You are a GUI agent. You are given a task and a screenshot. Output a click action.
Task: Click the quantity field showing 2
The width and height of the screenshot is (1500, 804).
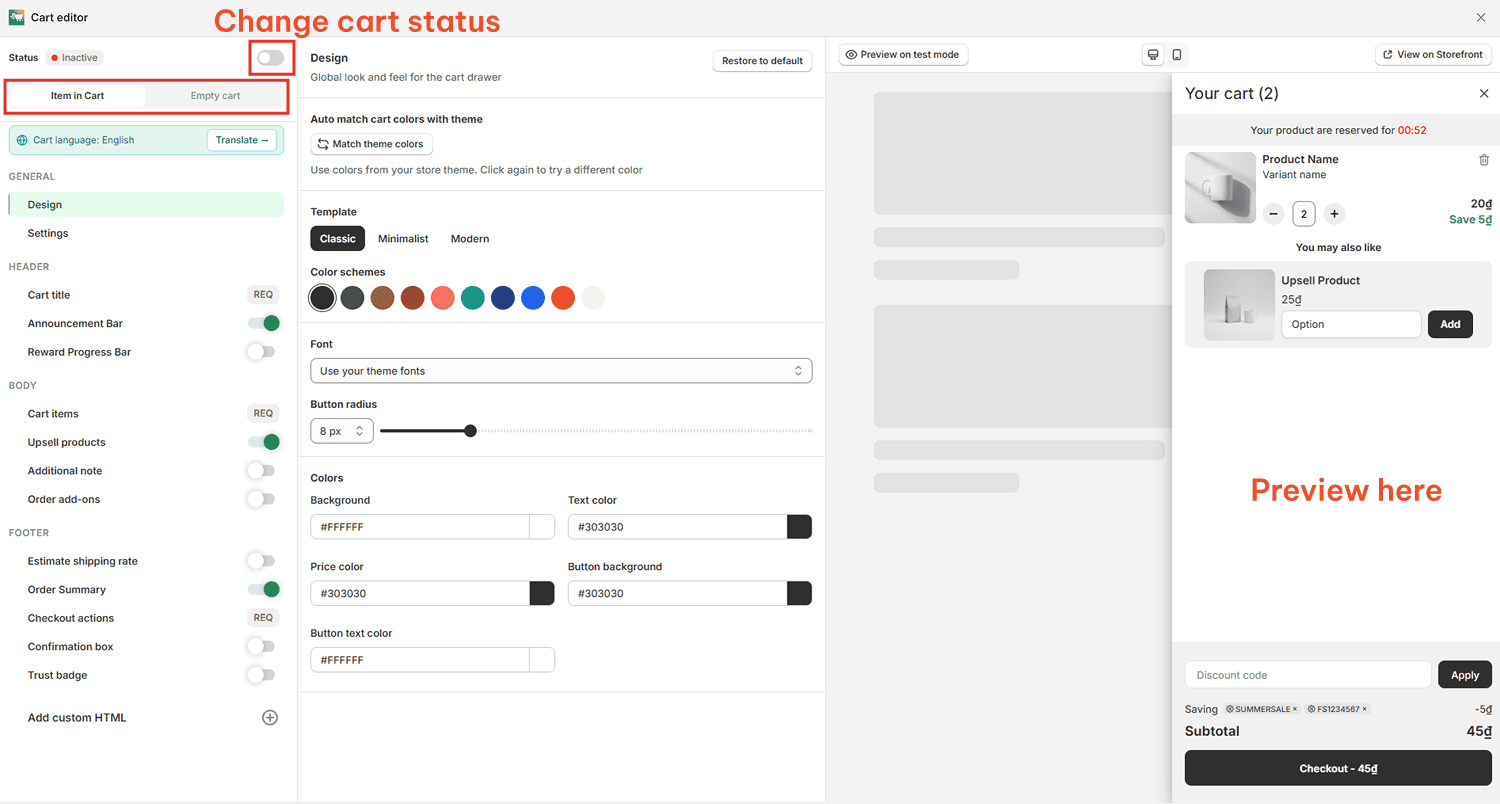point(1304,214)
